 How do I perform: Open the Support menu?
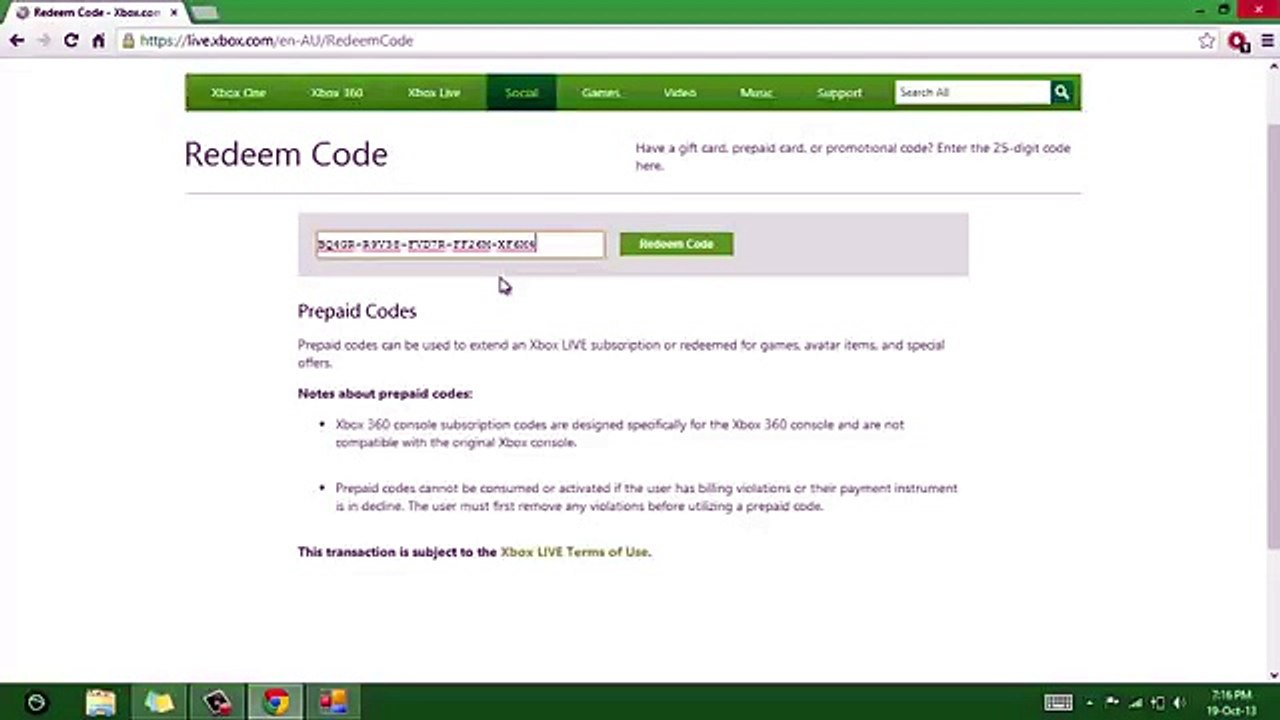pyautogui.click(x=839, y=92)
